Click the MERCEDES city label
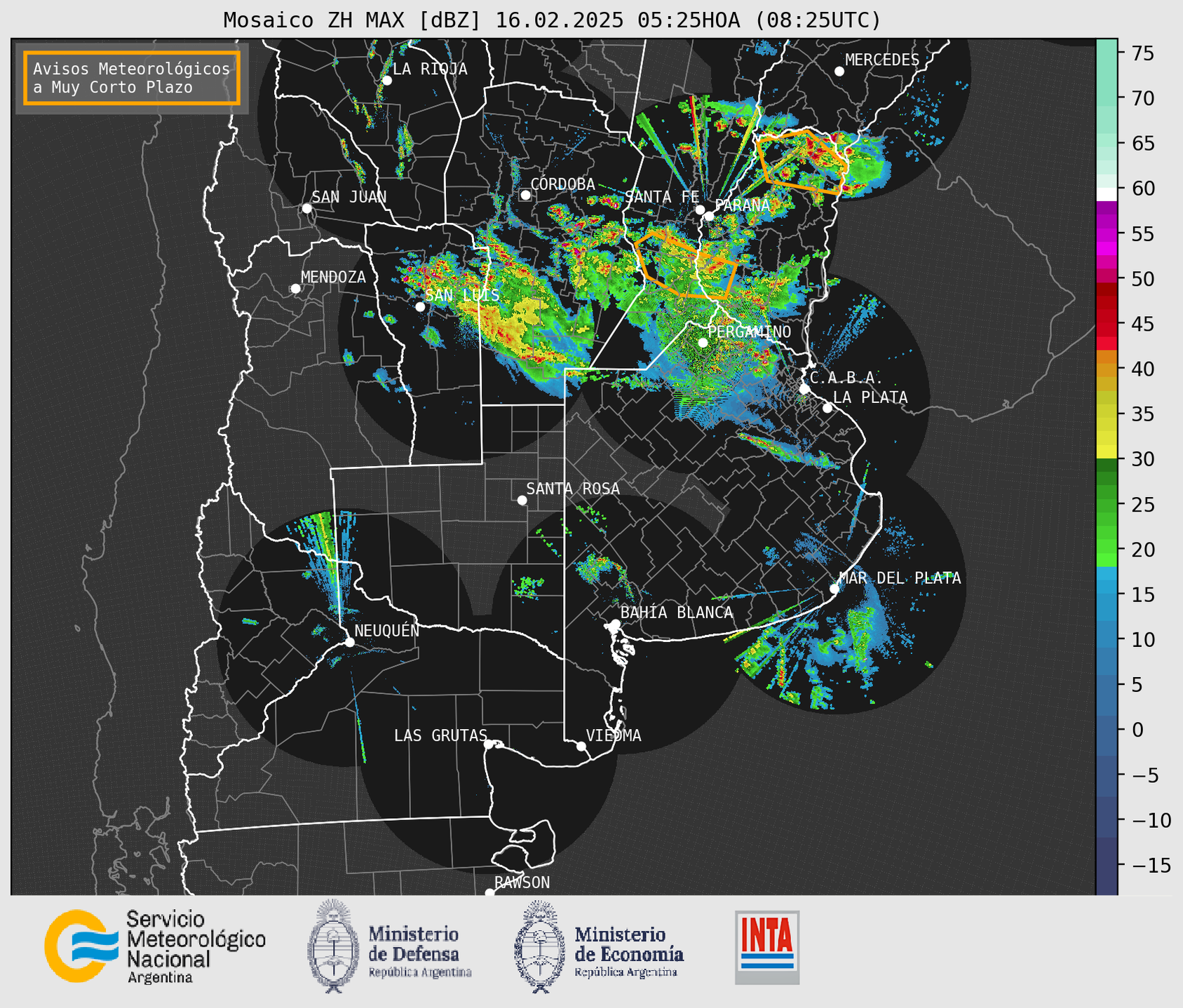The image size is (1183, 1008). (881, 60)
